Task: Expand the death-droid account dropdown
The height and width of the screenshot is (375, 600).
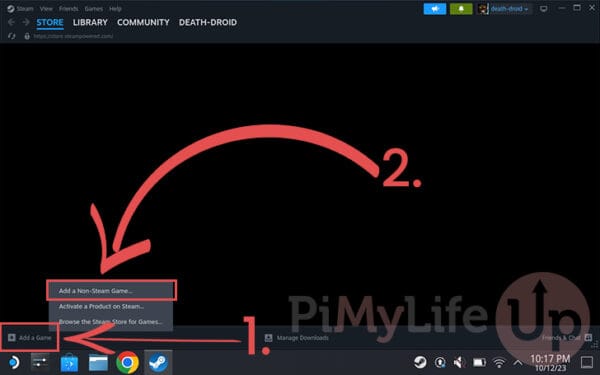Action: click(x=509, y=9)
